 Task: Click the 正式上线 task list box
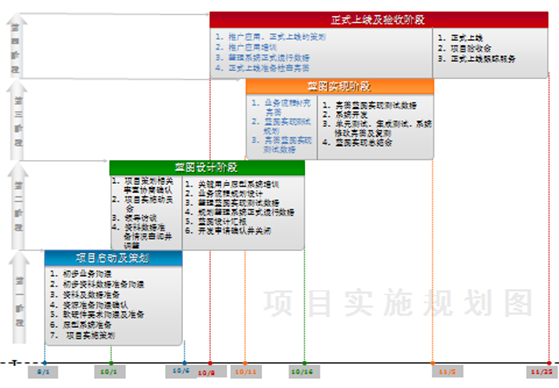(491, 53)
